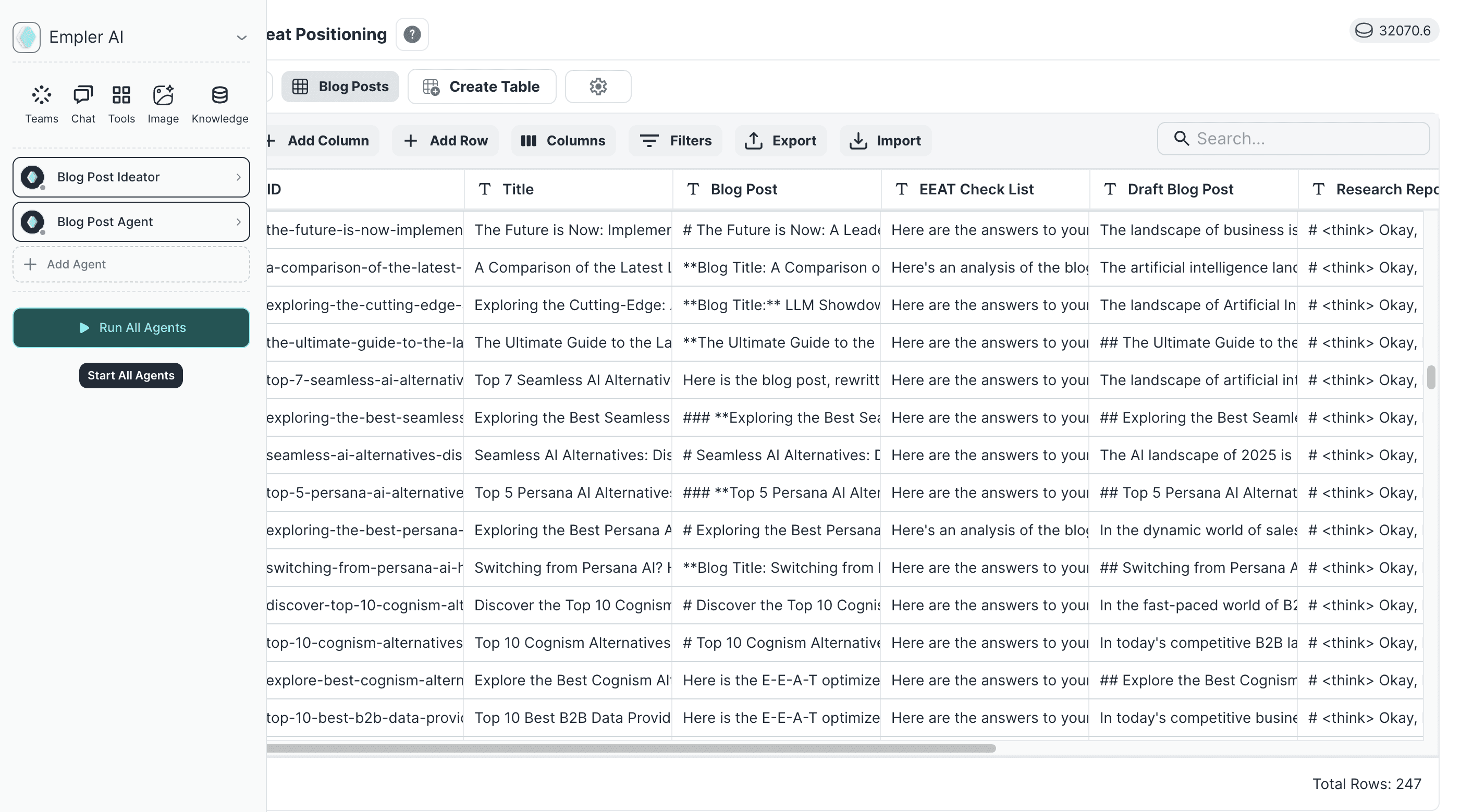1473x812 pixels.
Task: Click the text-type icon of Draft Blog Post column
Action: [1110, 189]
